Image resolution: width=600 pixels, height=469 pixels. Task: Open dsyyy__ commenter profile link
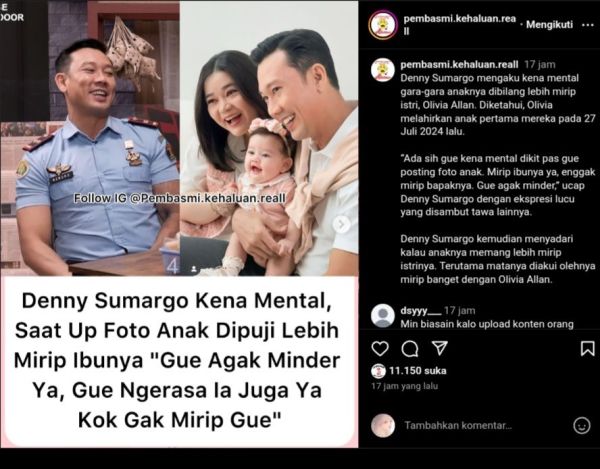(421, 310)
